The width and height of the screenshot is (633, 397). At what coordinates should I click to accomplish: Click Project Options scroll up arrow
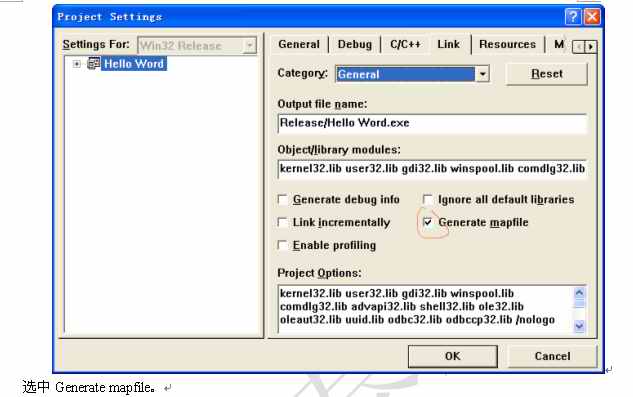[x=579, y=293]
